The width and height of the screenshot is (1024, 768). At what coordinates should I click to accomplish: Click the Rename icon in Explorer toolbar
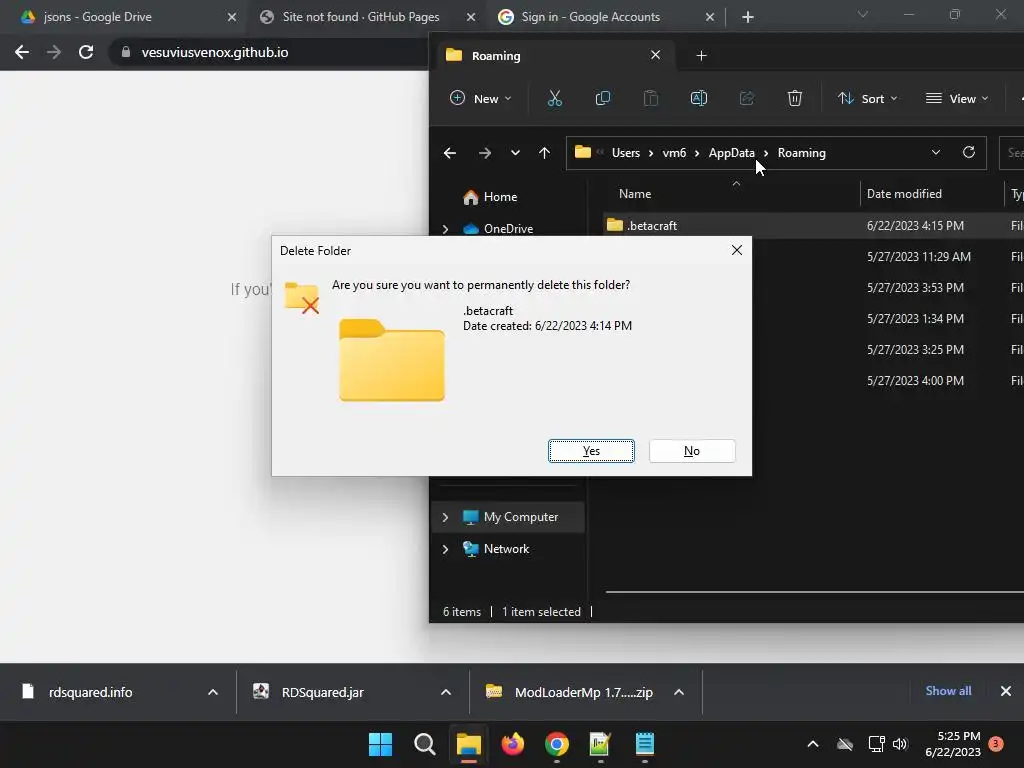pos(699,99)
